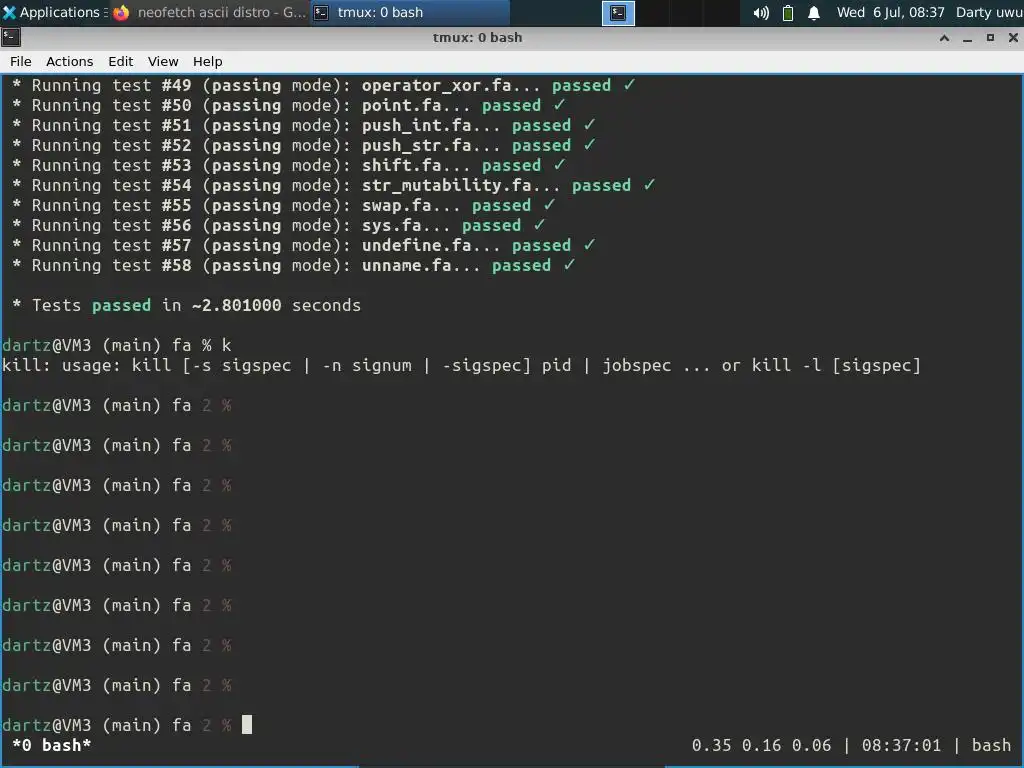This screenshot has height=768, width=1024.
Task: Click the point.fa test line
Action: tap(289, 105)
